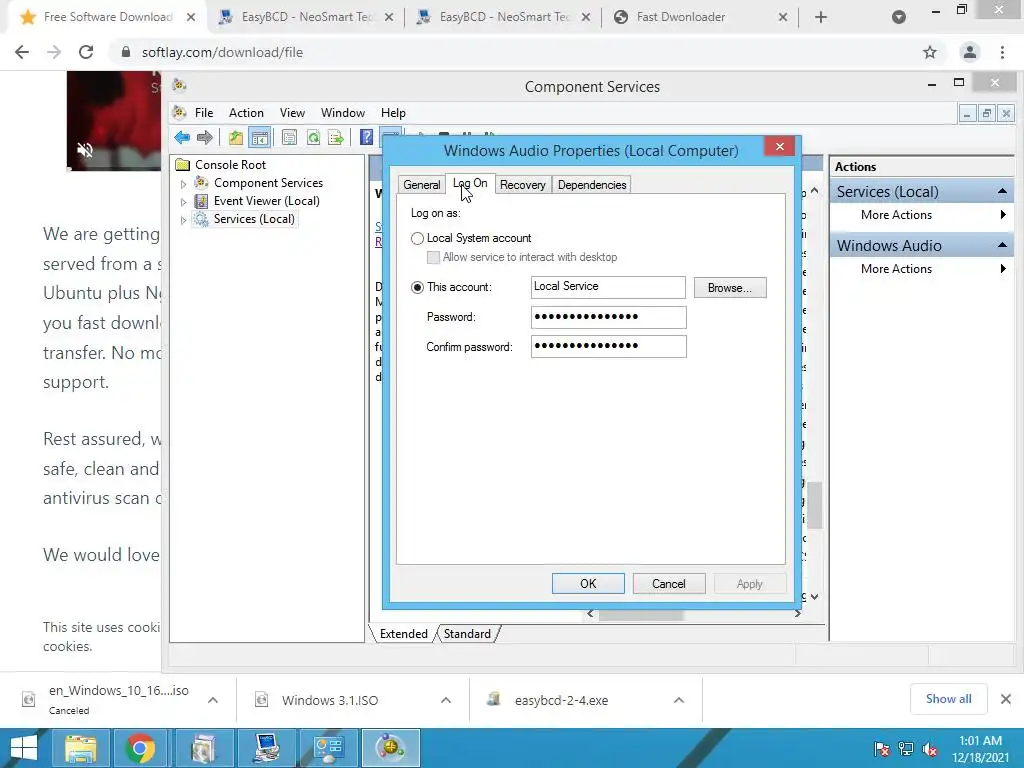Click Show all downloads
1024x768 pixels.
click(x=948, y=699)
